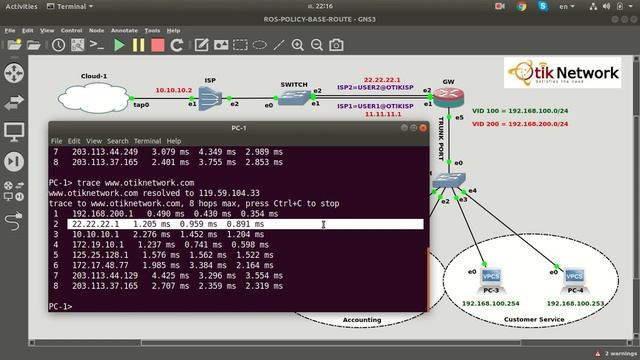Draw an ellipse annotation

pos(259,45)
